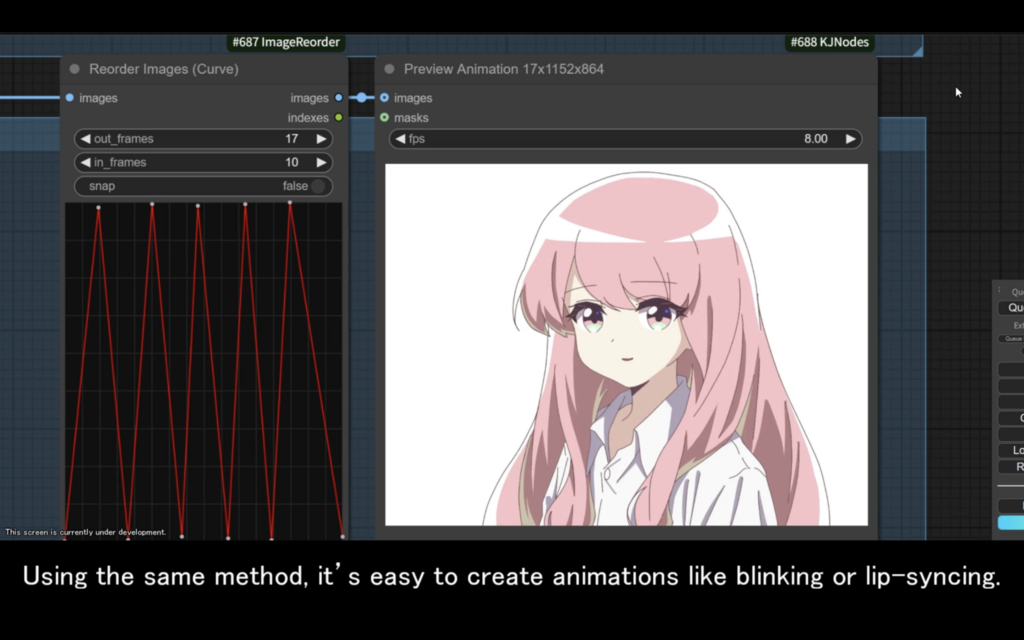Select the last curve point at the graph's end

tap(343, 537)
